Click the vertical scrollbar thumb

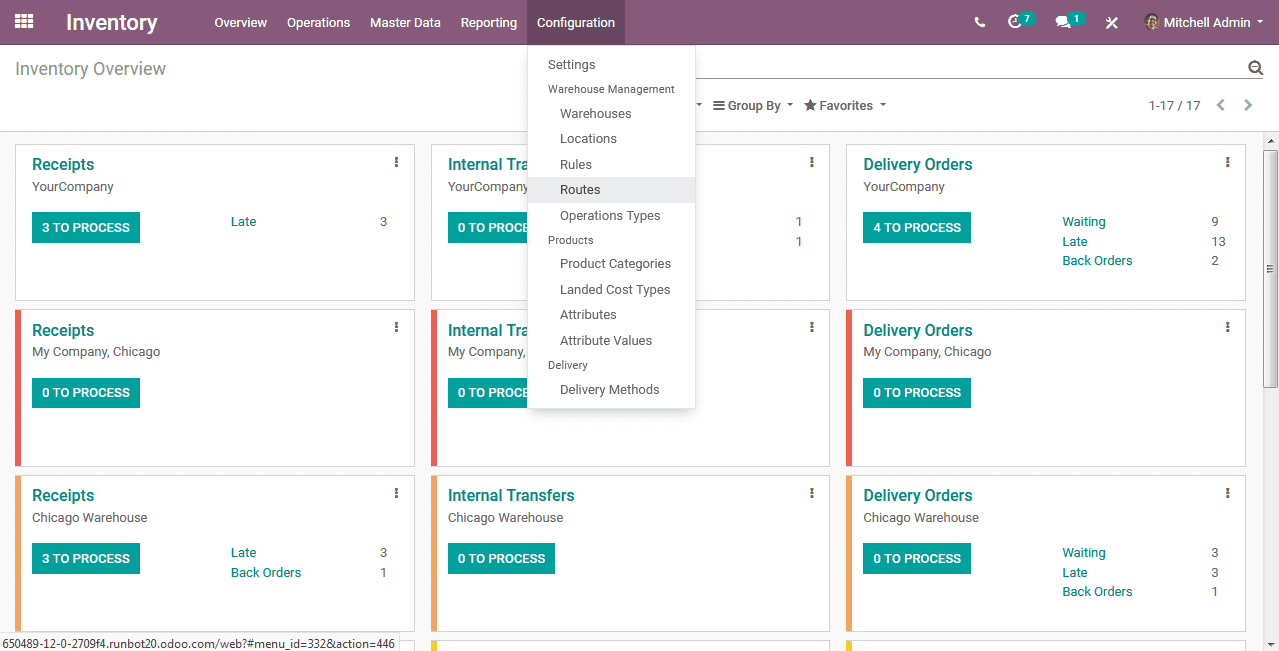click(x=1271, y=268)
